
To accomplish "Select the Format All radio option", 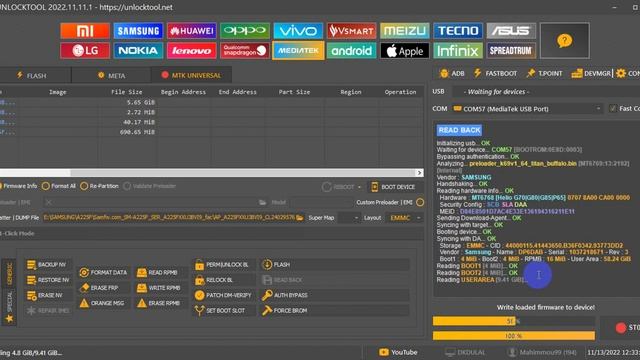I will [x=59, y=186].
